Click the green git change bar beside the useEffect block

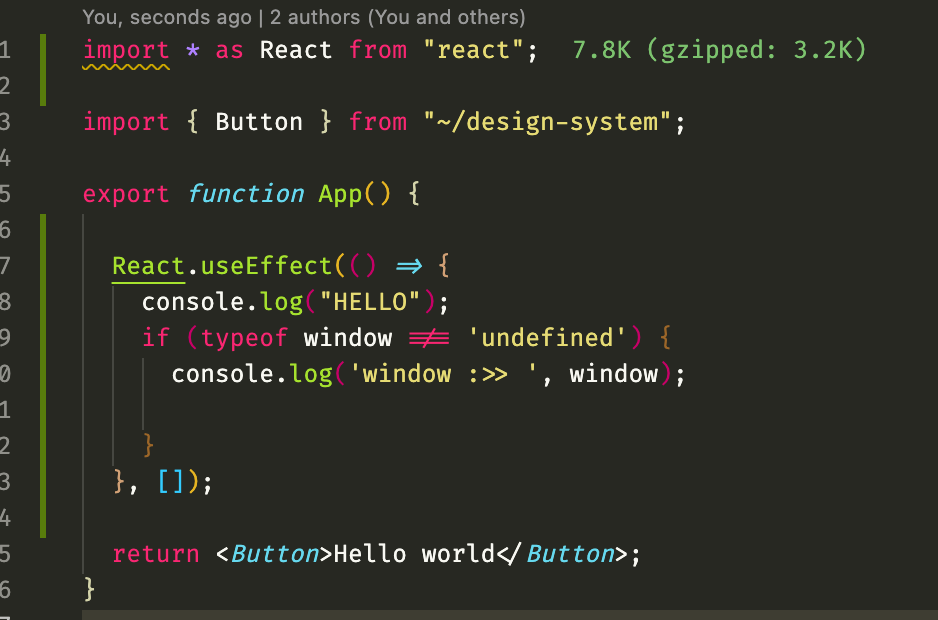(43, 375)
